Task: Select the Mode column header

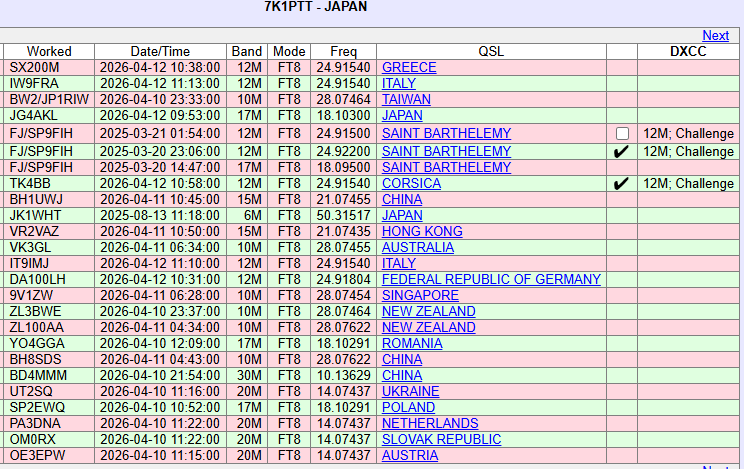Action: click(x=289, y=51)
